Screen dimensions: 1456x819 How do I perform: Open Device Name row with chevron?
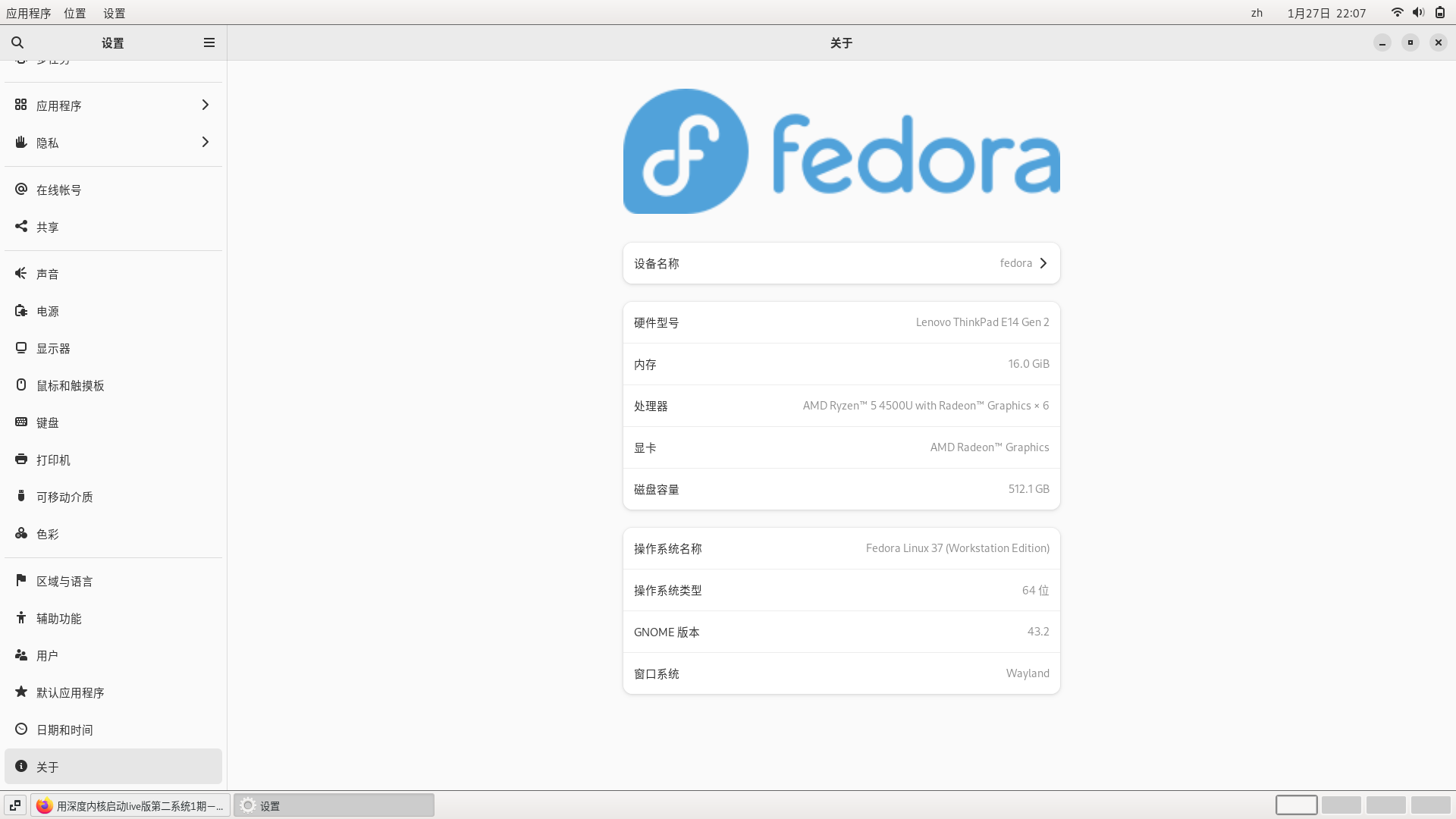point(841,263)
